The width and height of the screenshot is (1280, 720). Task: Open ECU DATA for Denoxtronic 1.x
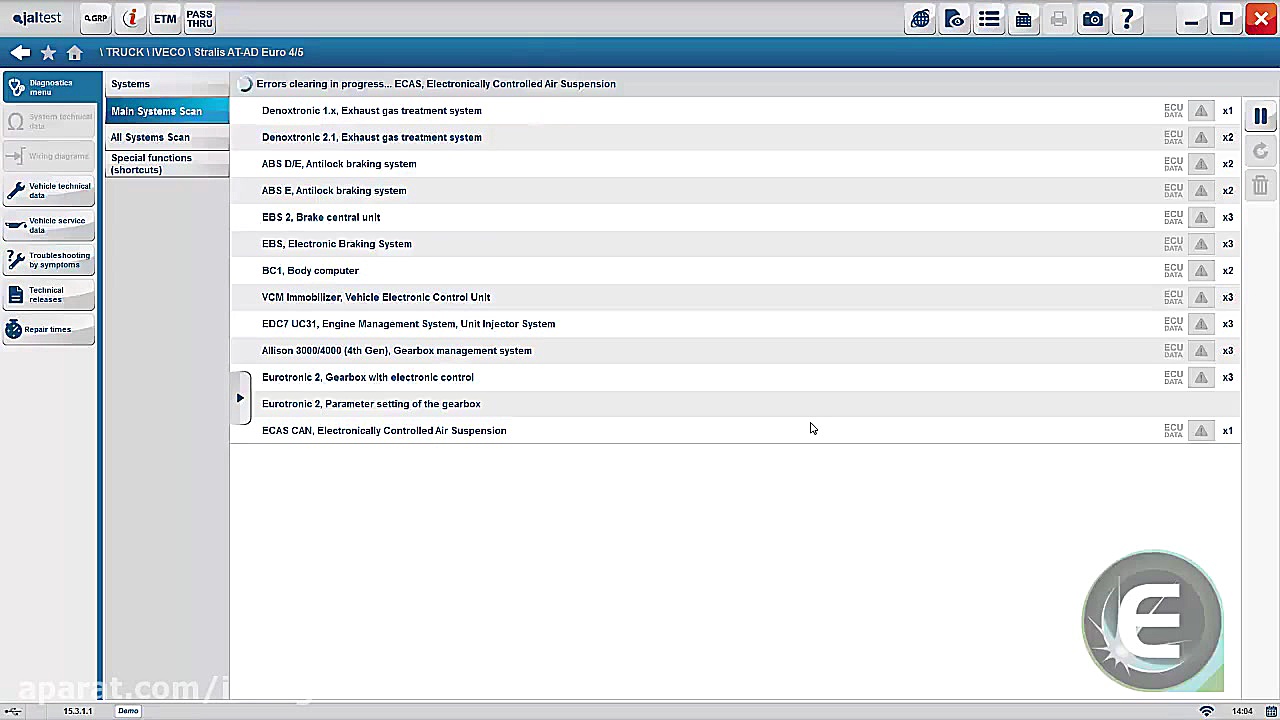tap(1173, 111)
